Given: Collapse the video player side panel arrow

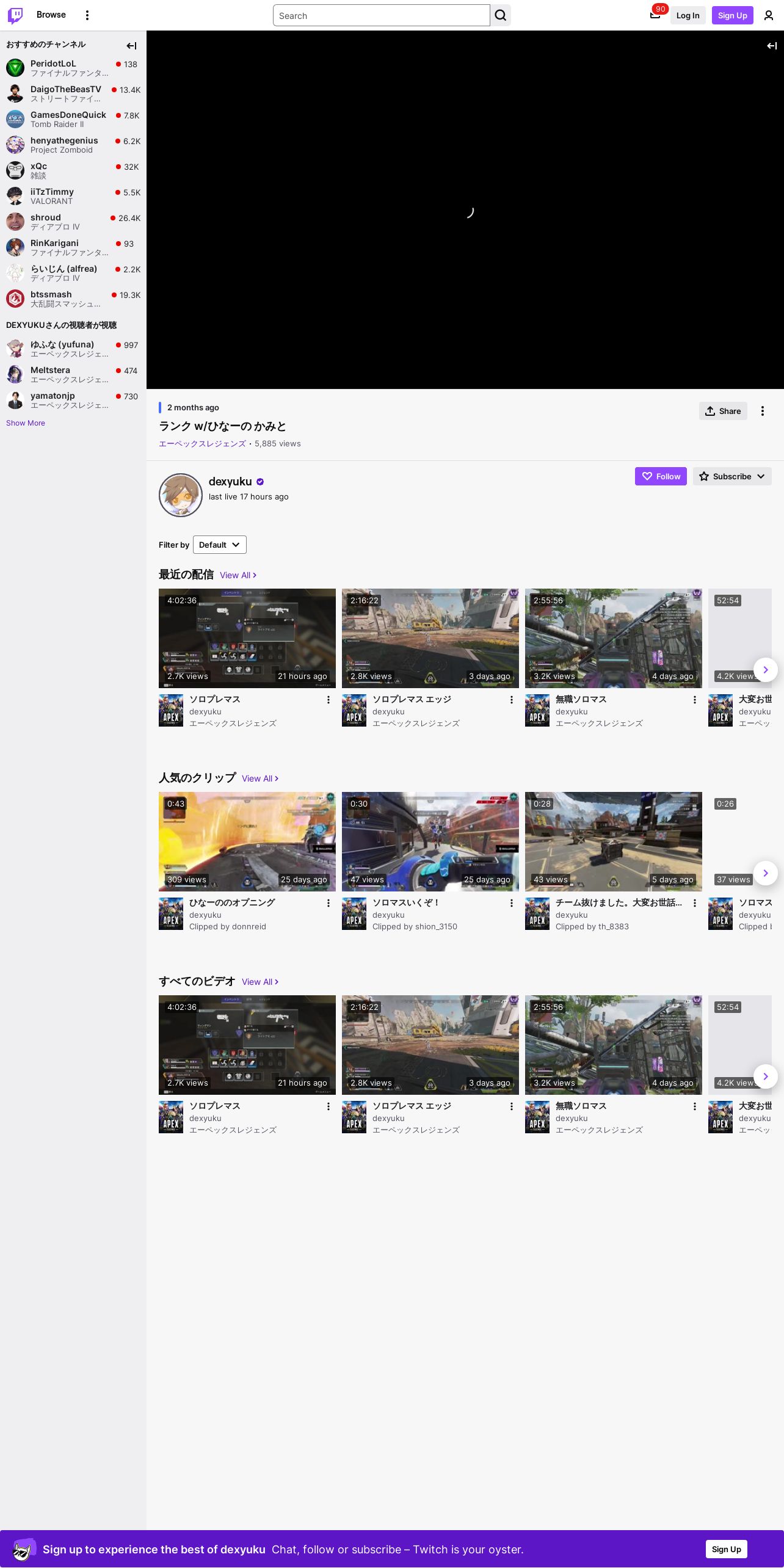Looking at the screenshot, I should click(x=772, y=46).
